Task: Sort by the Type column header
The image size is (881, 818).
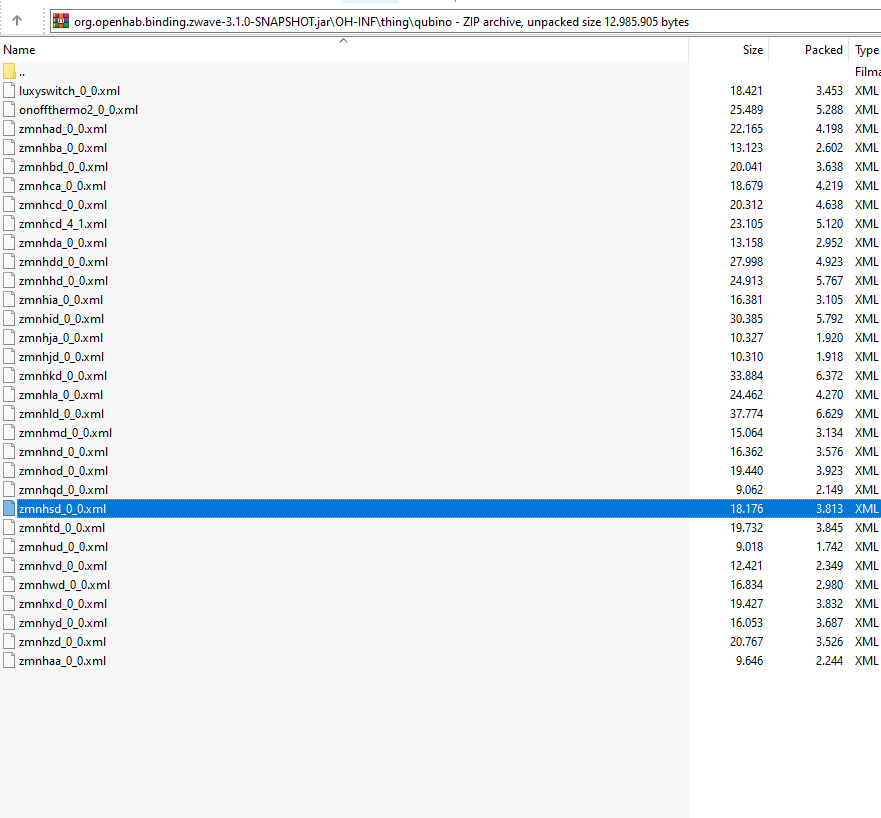Action: [866, 49]
